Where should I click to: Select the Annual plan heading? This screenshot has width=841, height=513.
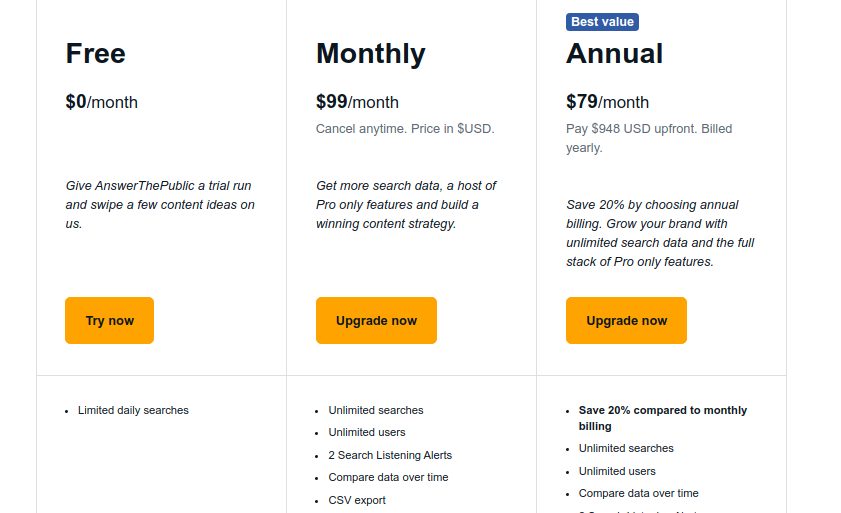click(x=615, y=54)
